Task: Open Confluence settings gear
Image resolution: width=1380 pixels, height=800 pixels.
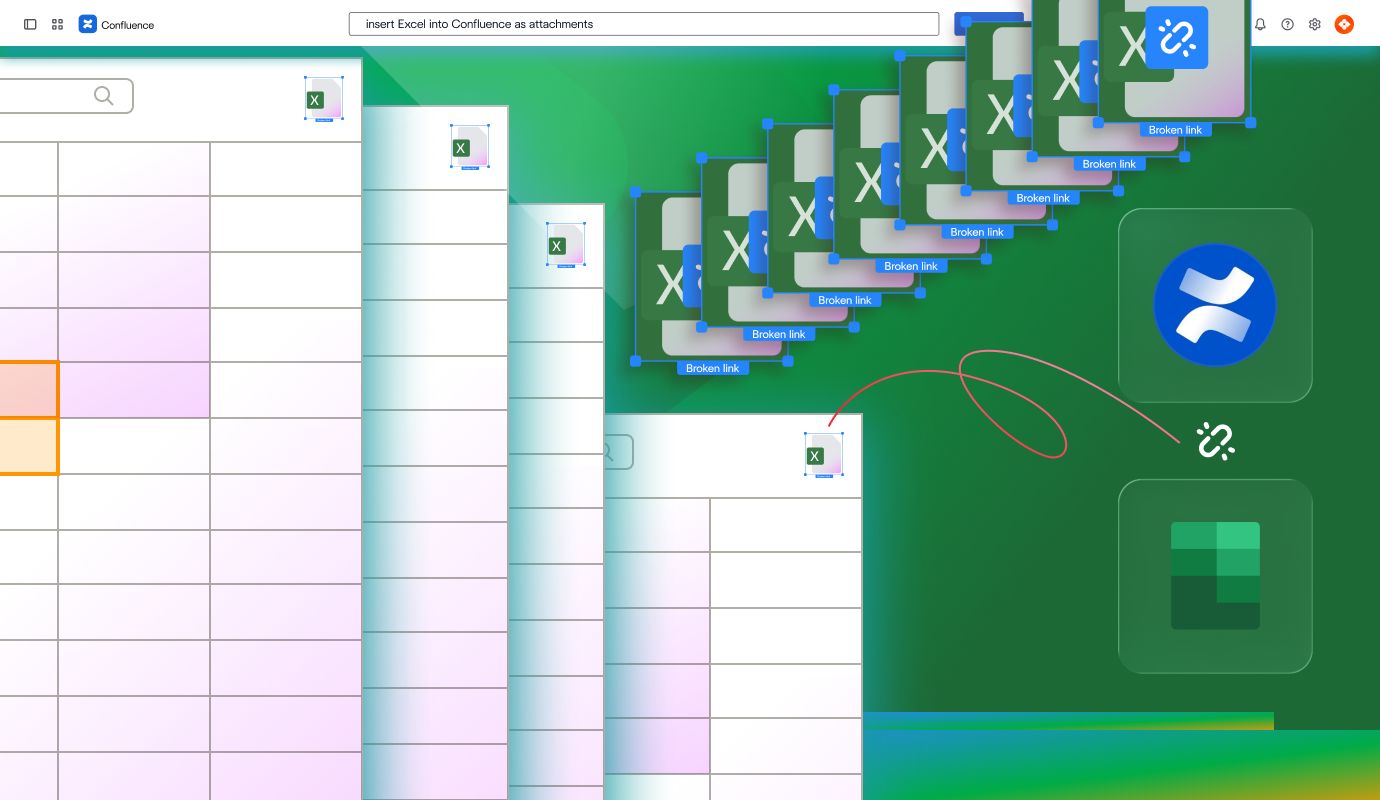Action: coord(1314,24)
